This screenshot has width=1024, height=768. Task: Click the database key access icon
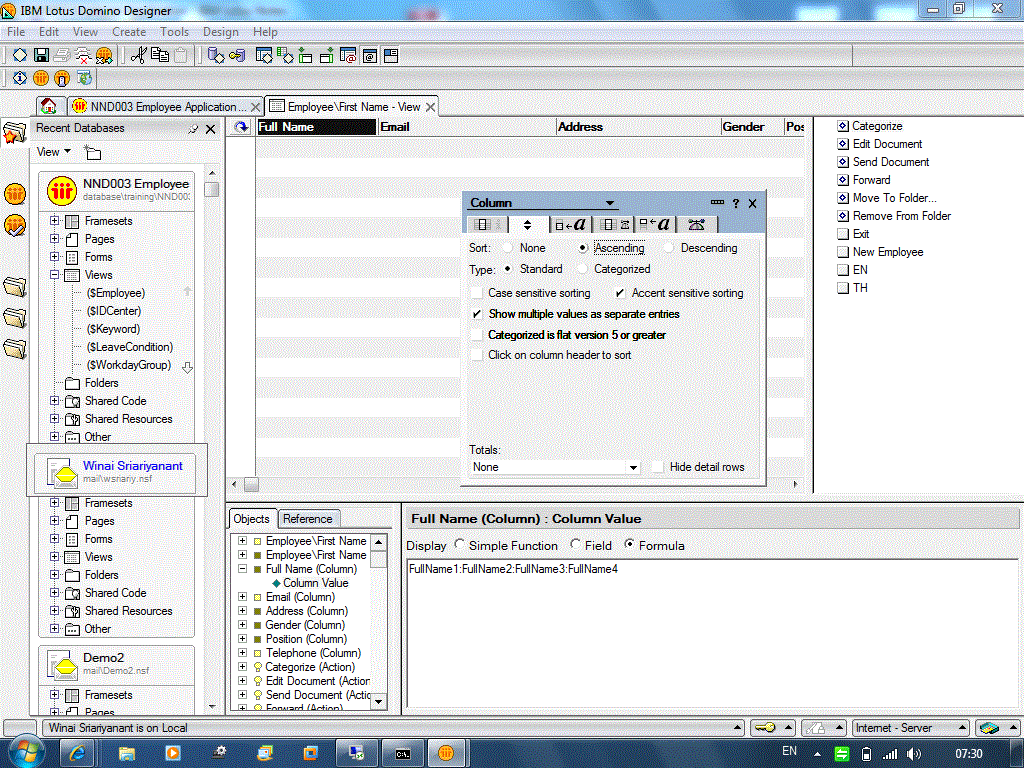coord(237,56)
